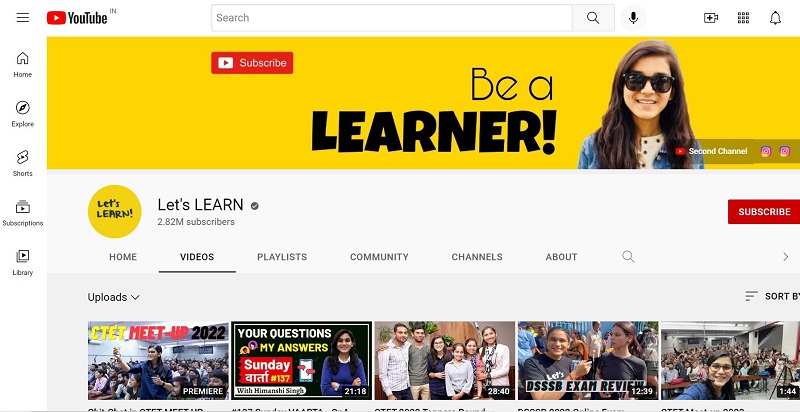The height and width of the screenshot is (412, 800).
Task: Open the COMMUNITY tab
Action: (379, 257)
